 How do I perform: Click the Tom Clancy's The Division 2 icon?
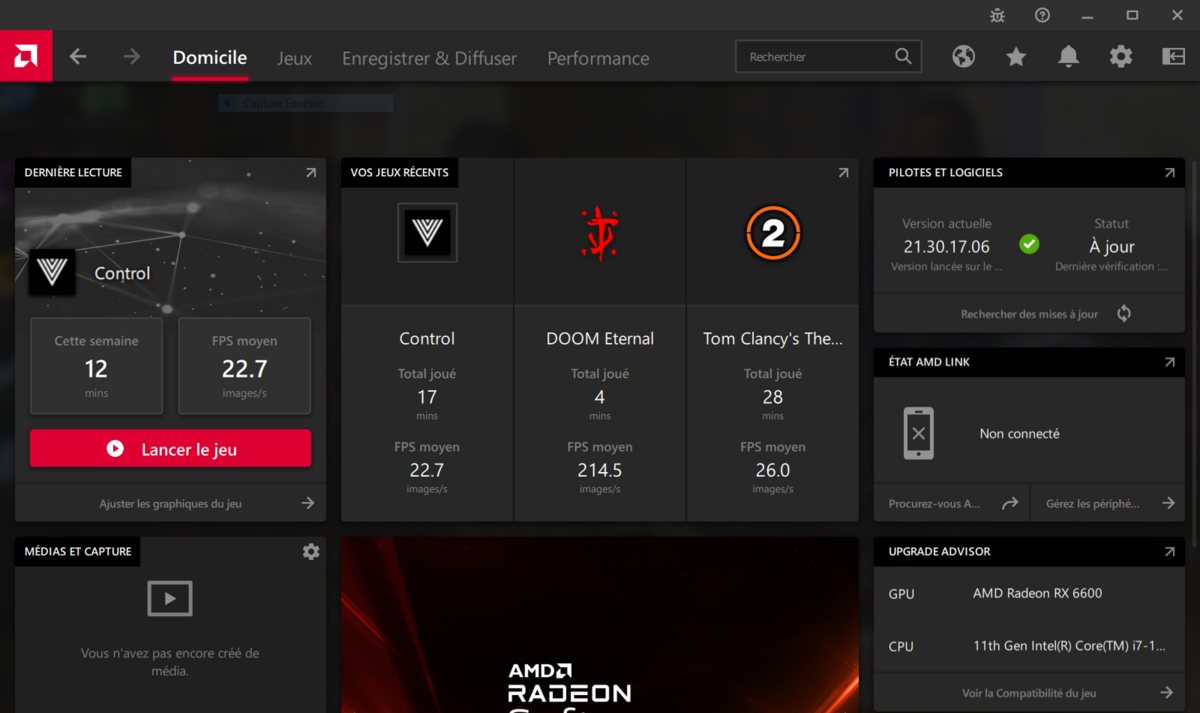coord(773,233)
